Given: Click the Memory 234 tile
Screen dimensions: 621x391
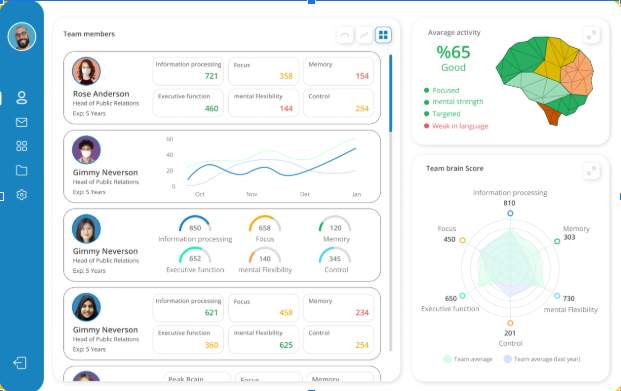Looking at the screenshot, I should click(x=339, y=308).
